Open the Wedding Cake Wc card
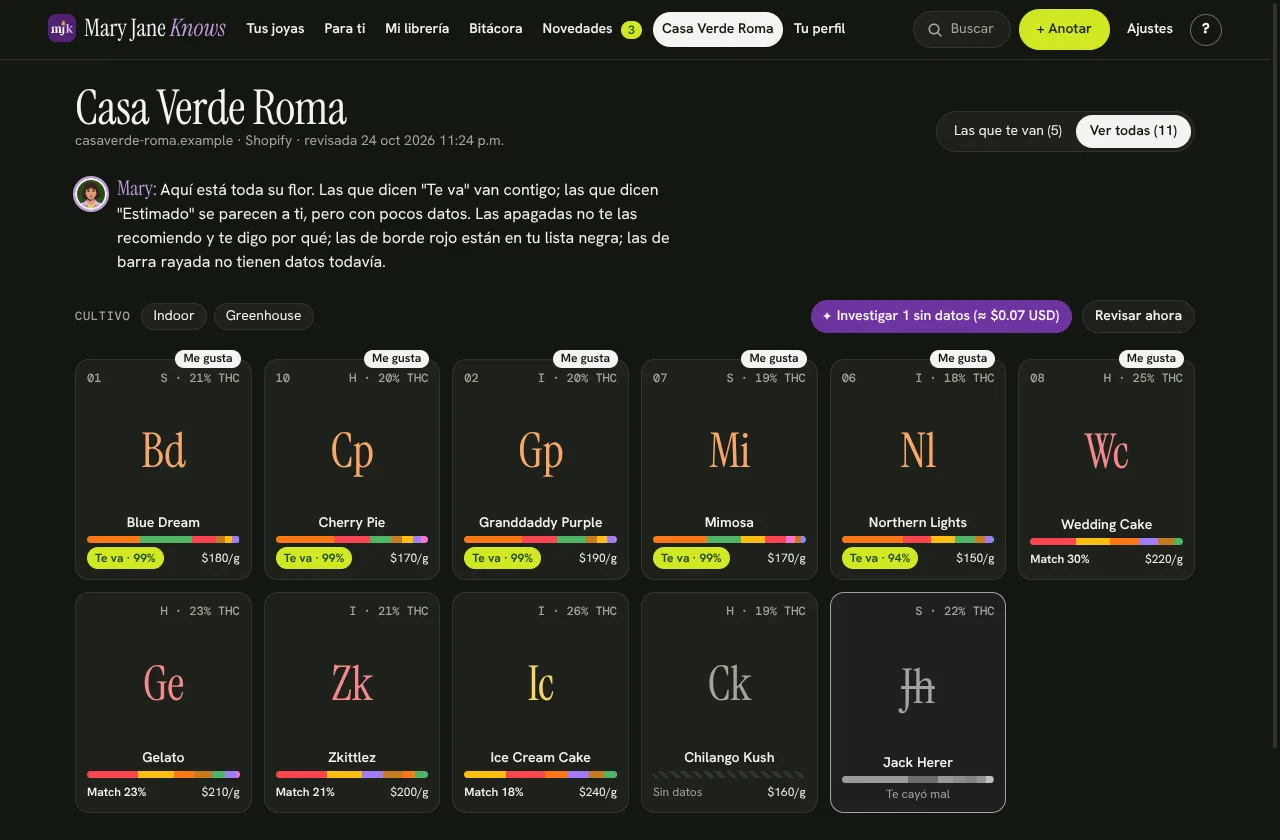Screen dimensions: 1280x840 coord(1107,470)
